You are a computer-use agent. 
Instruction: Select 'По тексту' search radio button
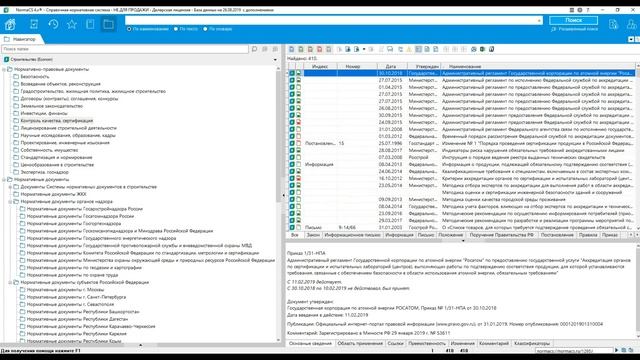[x=176, y=29]
